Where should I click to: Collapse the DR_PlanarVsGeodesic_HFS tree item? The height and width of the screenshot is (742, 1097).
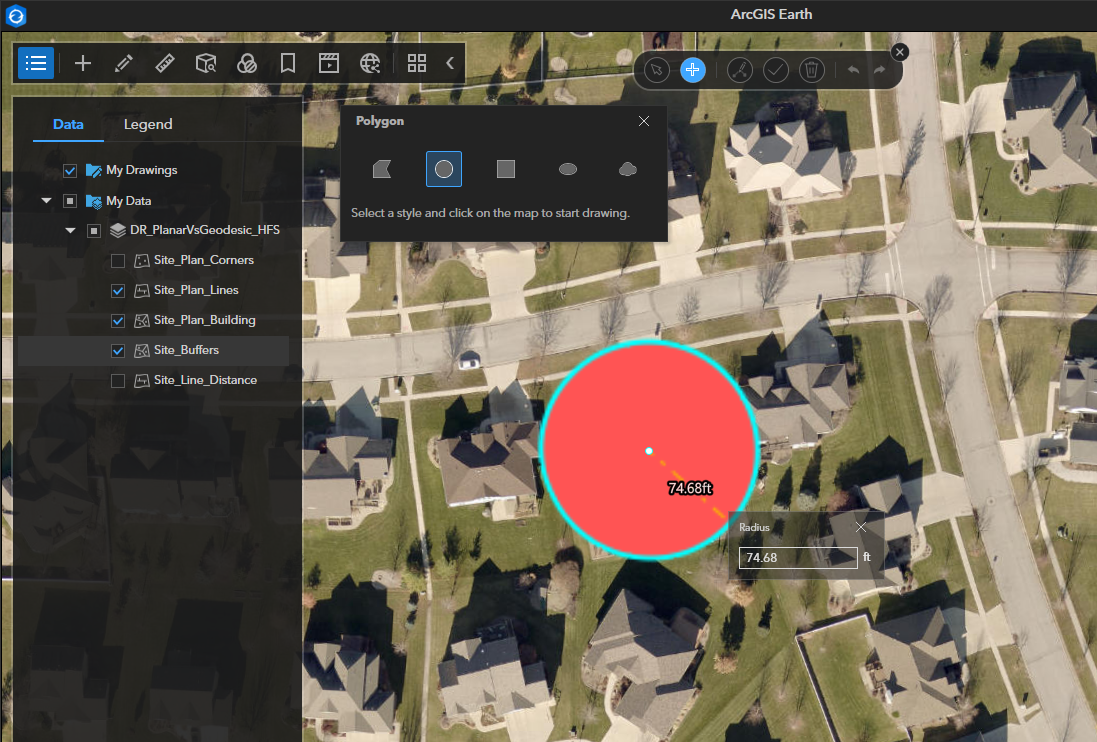pos(70,229)
